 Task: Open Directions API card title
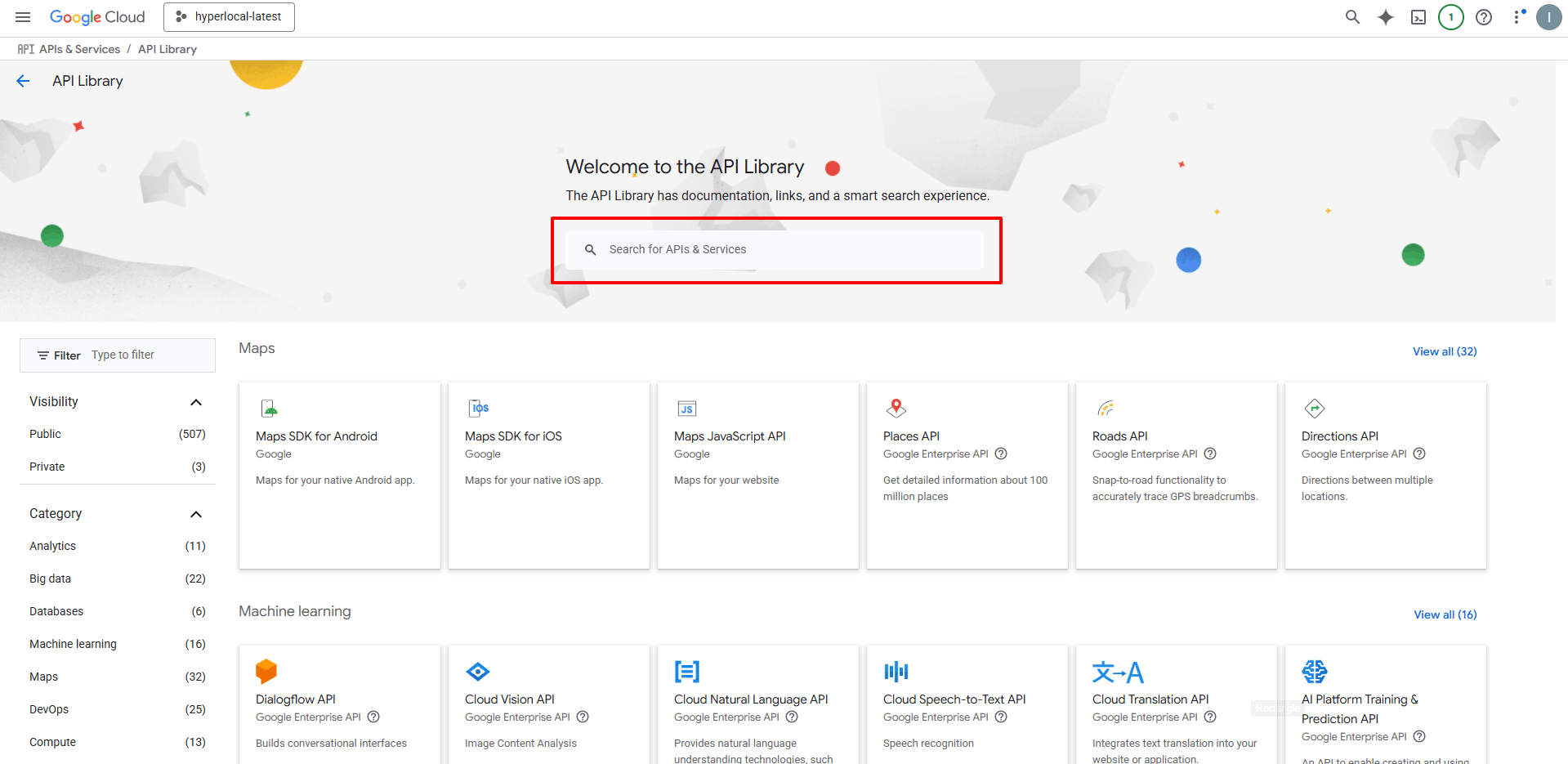point(1340,436)
